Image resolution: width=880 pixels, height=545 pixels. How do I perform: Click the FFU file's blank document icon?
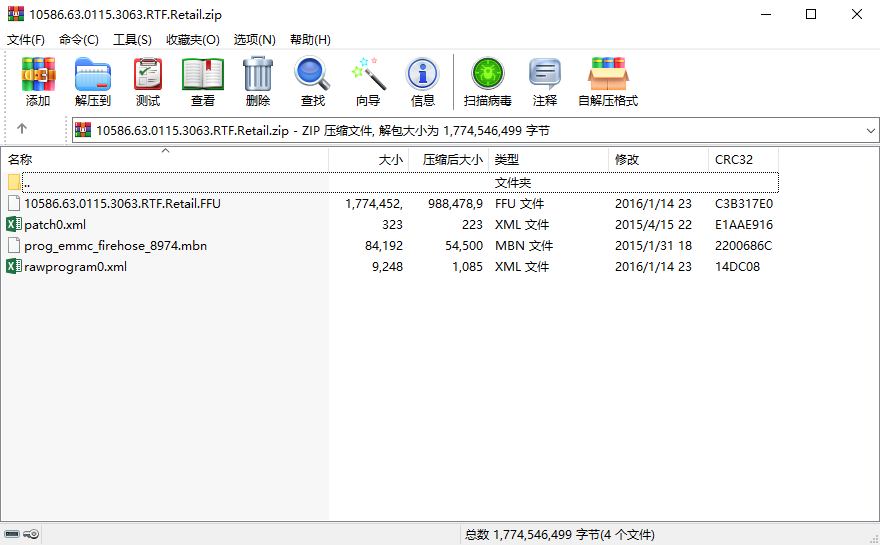(14, 203)
